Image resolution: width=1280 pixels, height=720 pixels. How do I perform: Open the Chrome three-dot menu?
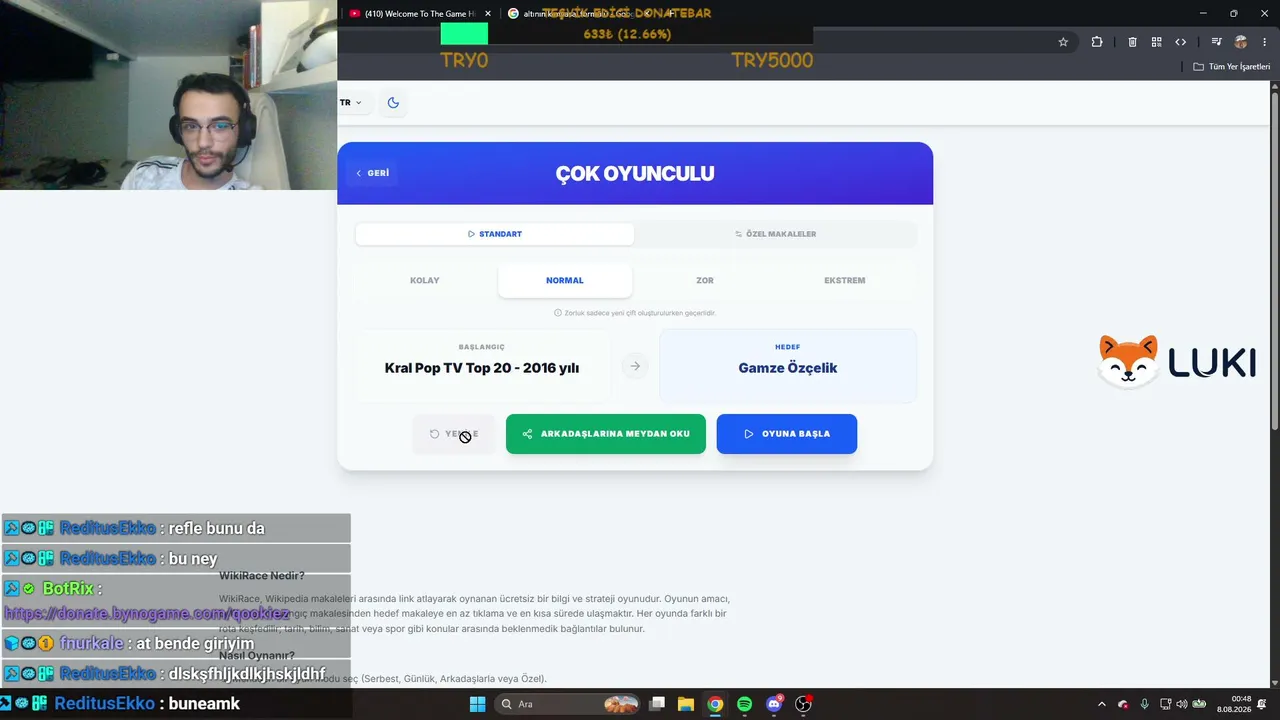coord(1265,42)
